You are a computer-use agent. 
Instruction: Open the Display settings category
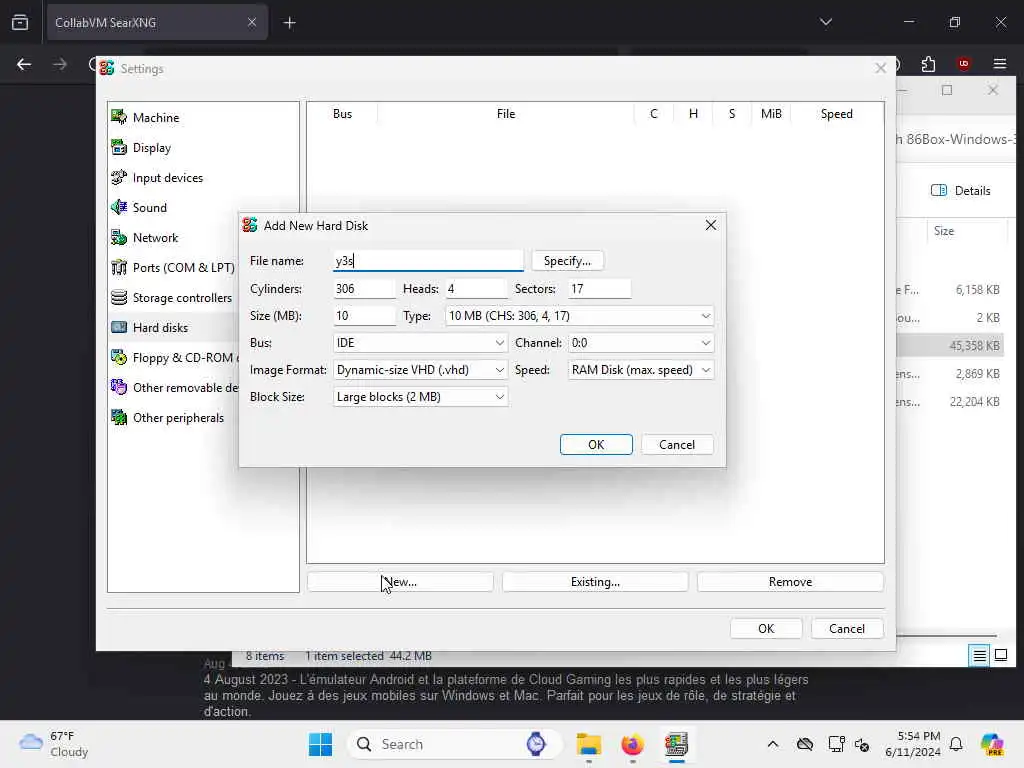click(x=152, y=148)
